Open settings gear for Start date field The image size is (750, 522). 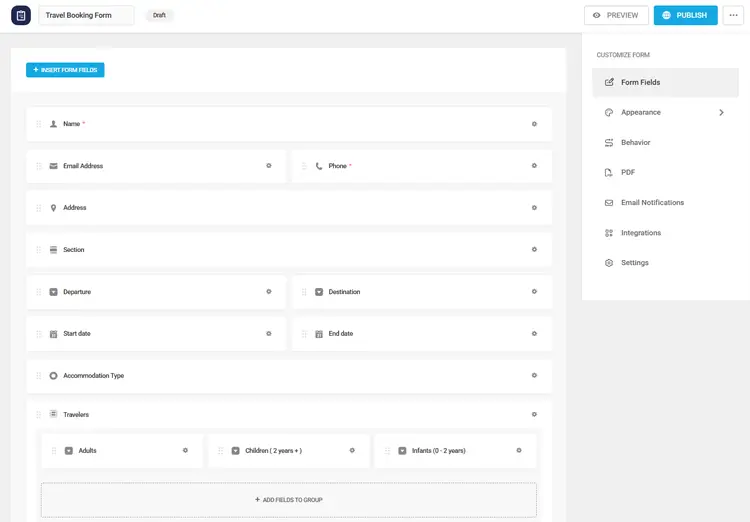(269, 333)
